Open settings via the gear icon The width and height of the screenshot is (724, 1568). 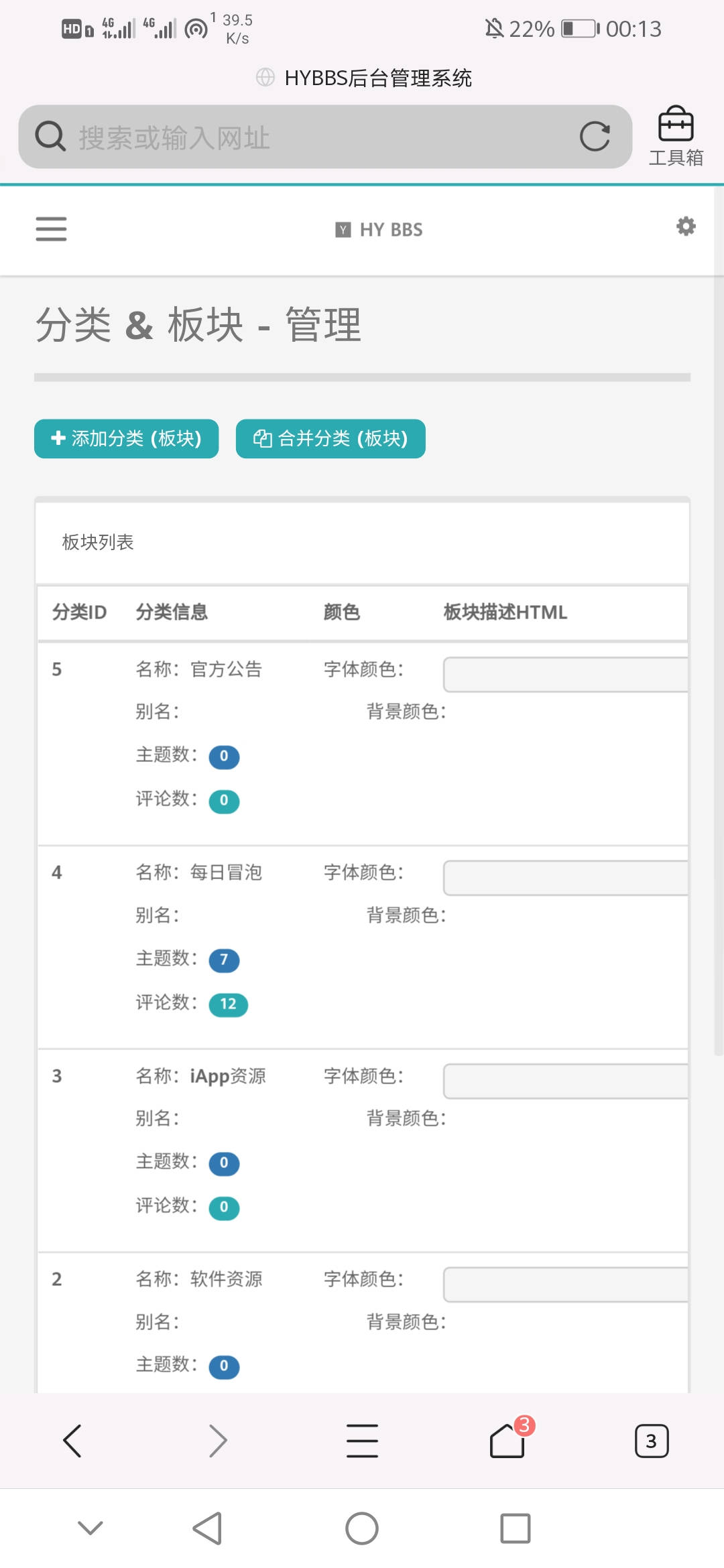pos(685,226)
